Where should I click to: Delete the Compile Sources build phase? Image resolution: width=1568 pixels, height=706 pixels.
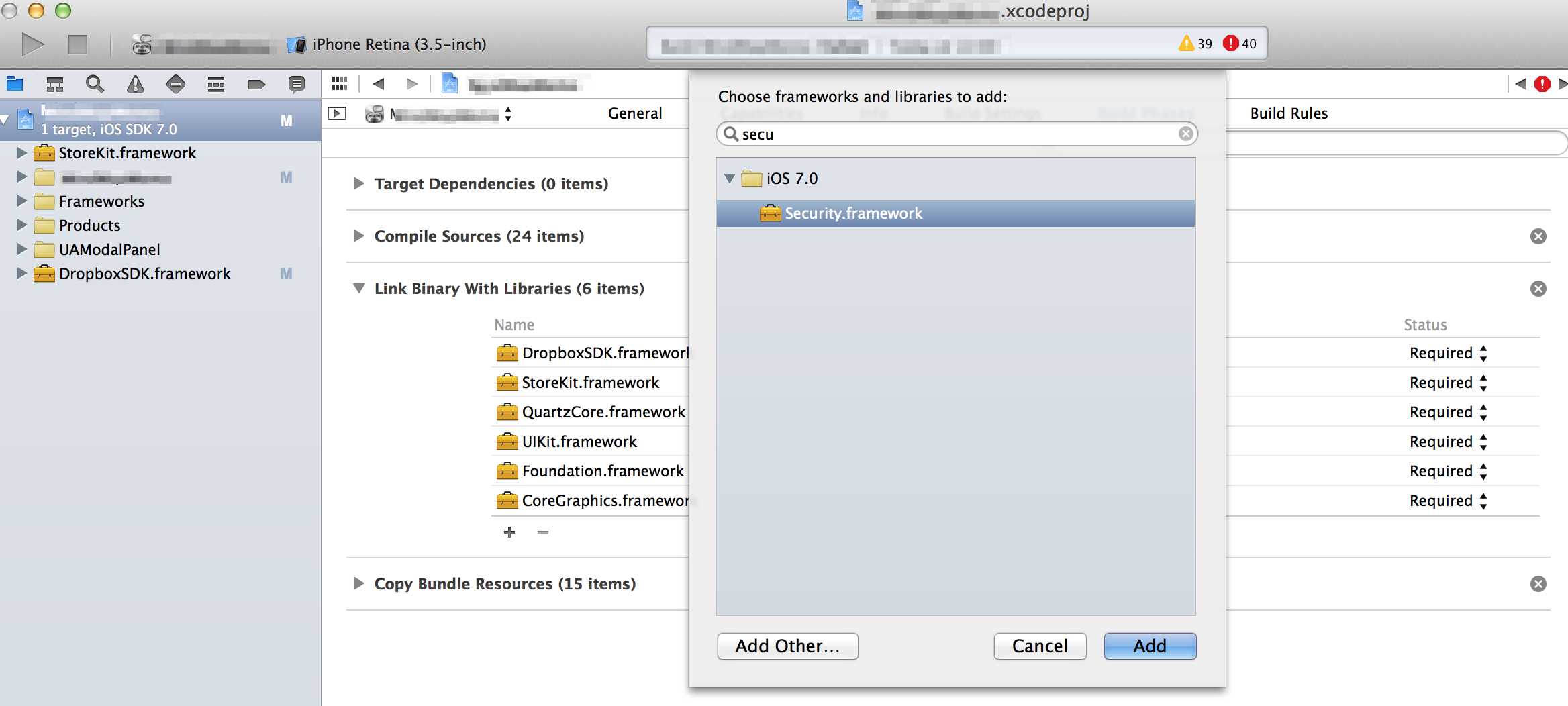(1538, 236)
